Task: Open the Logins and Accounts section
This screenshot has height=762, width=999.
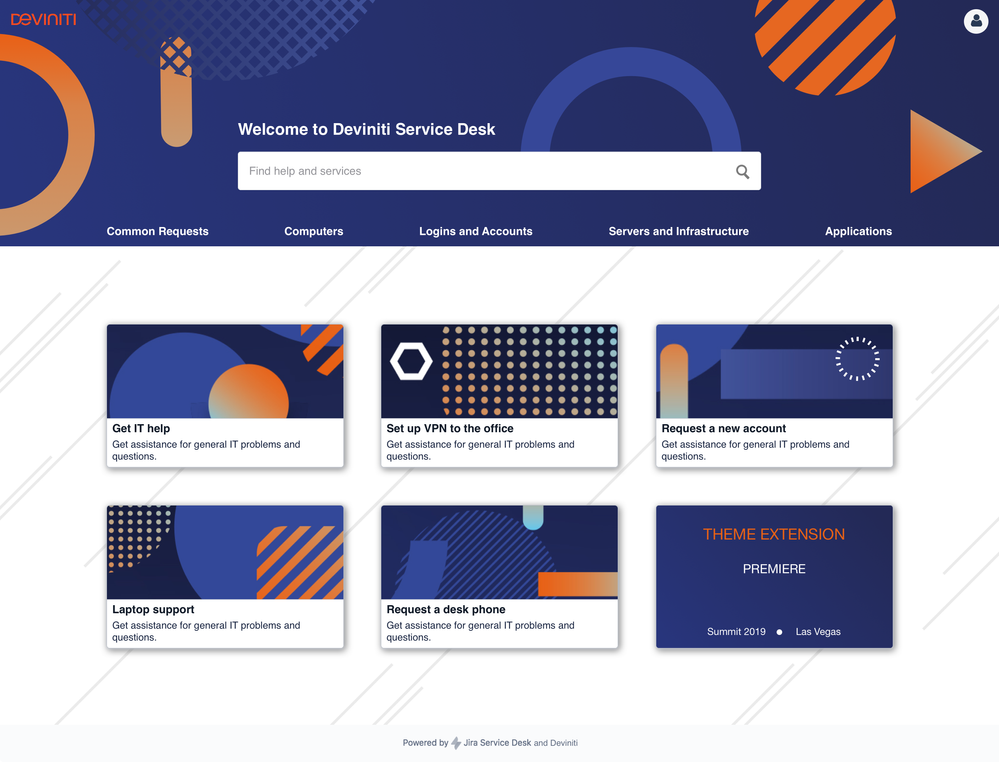Action: [x=475, y=231]
